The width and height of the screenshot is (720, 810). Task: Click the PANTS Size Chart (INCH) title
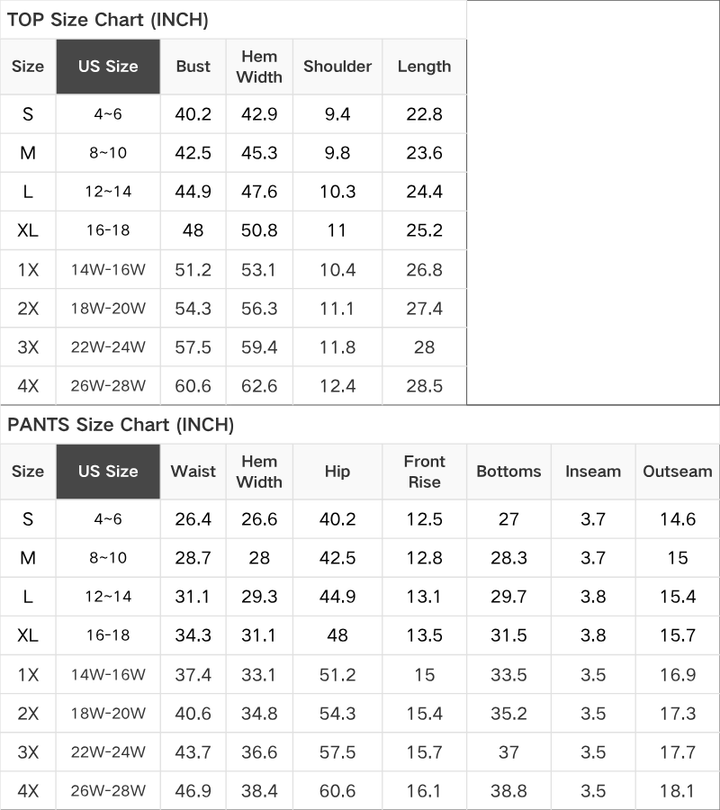click(120, 425)
